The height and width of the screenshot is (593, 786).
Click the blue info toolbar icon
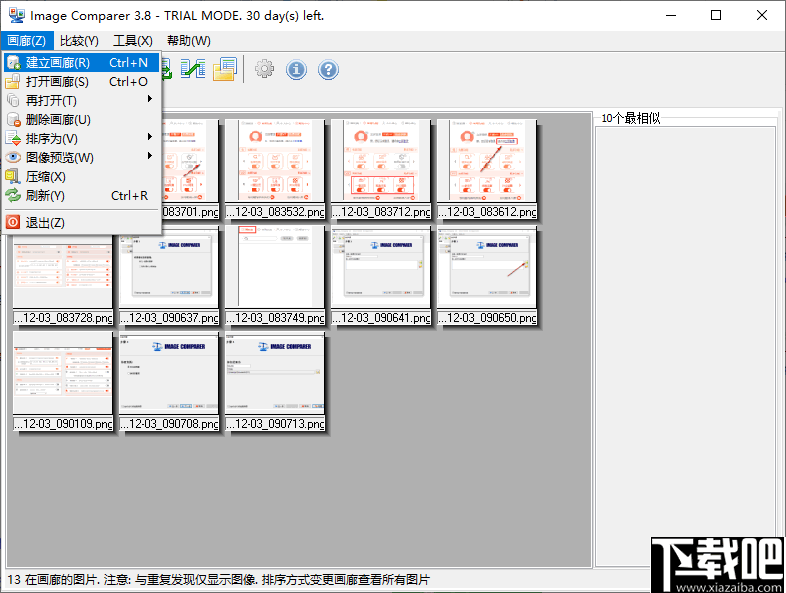click(x=296, y=70)
